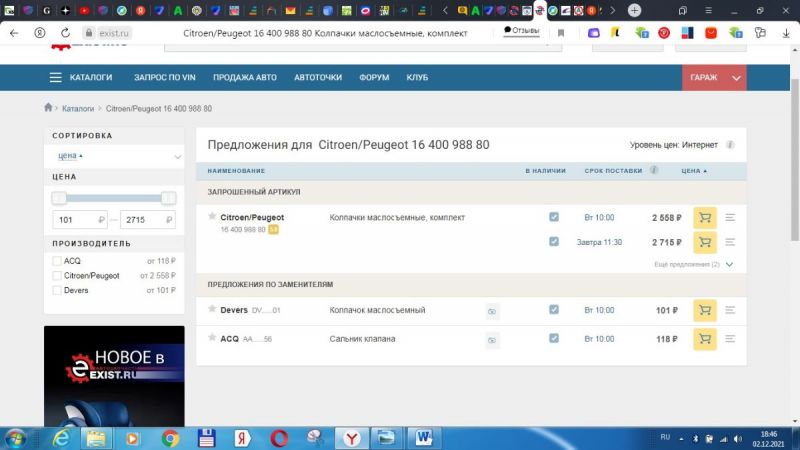The width and height of the screenshot is (800, 450).
Task: Click Гараж button in navigation bar
Action: click(x=704, y=78)
